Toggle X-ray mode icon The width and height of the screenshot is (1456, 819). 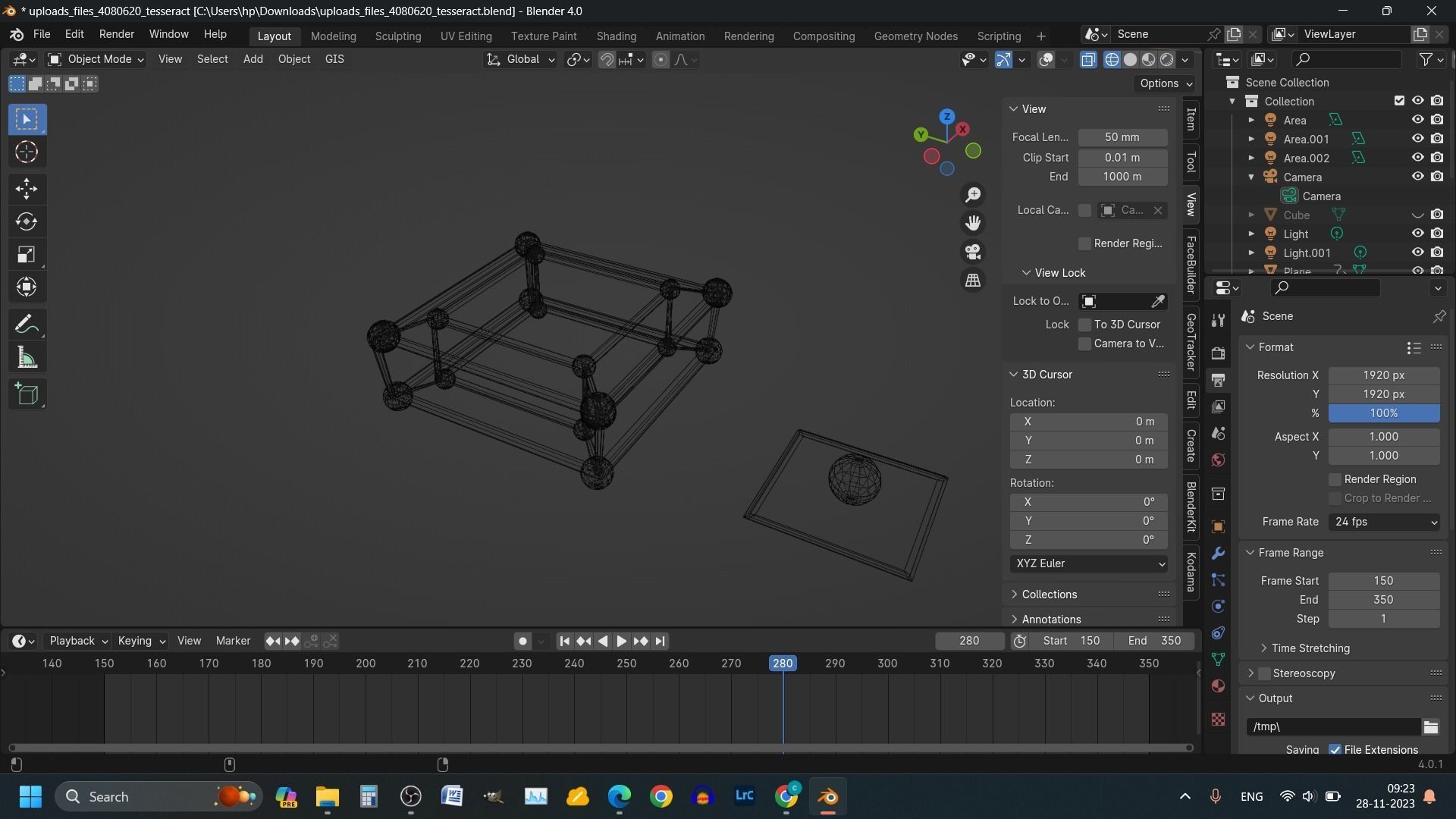pos(1088,59)
